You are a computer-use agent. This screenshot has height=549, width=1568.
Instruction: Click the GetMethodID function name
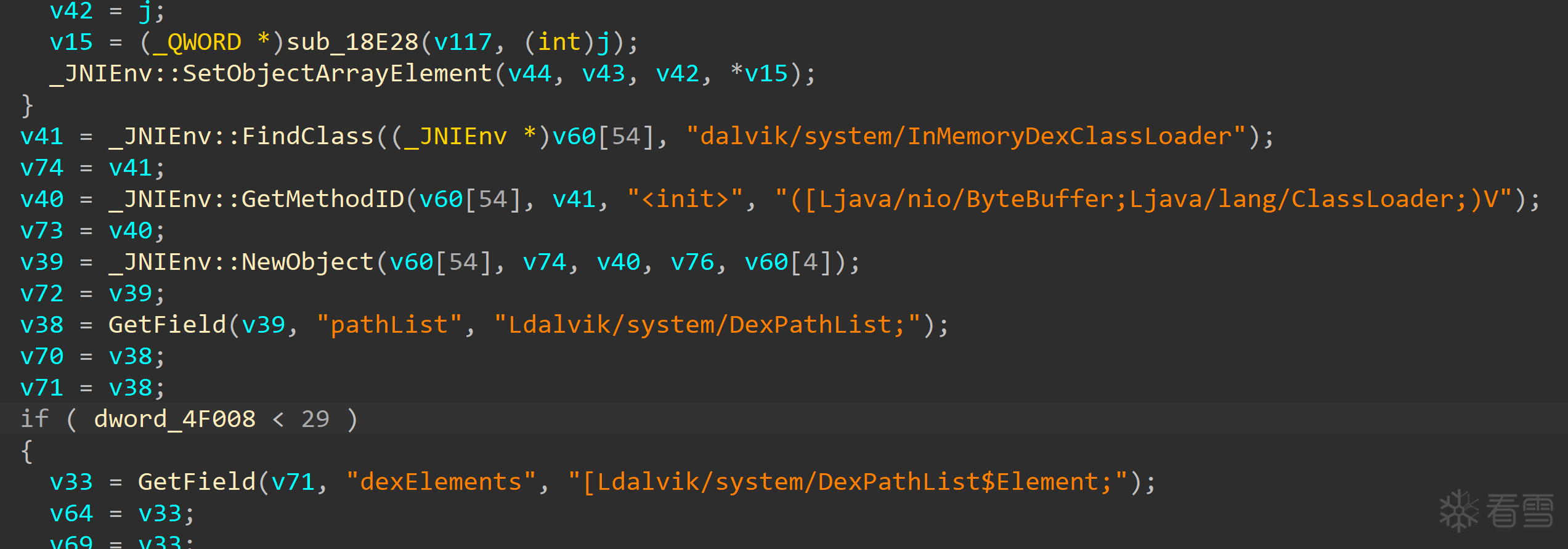coord(322,200)
